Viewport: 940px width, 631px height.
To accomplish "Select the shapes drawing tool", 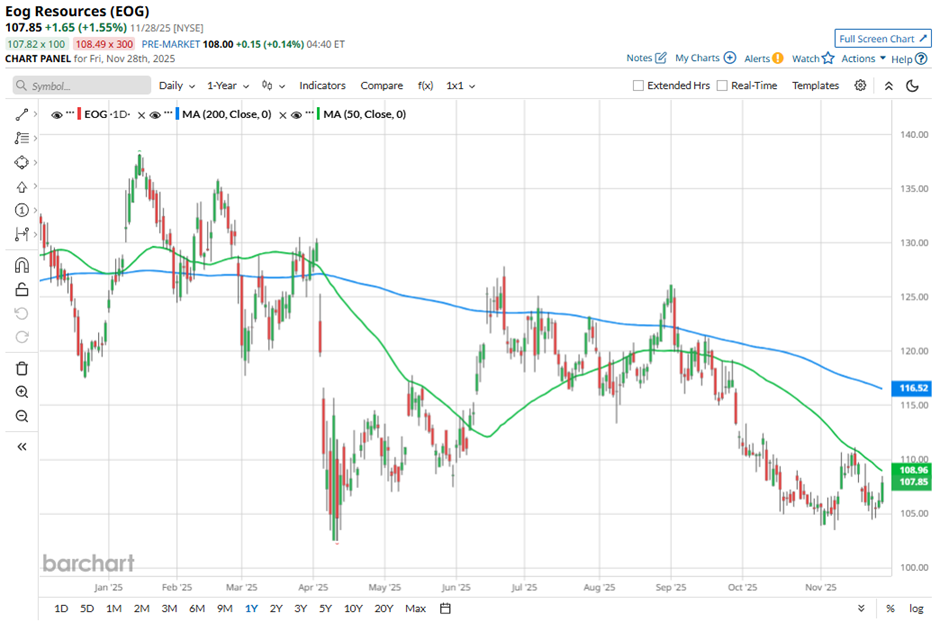I will point(22,162).
